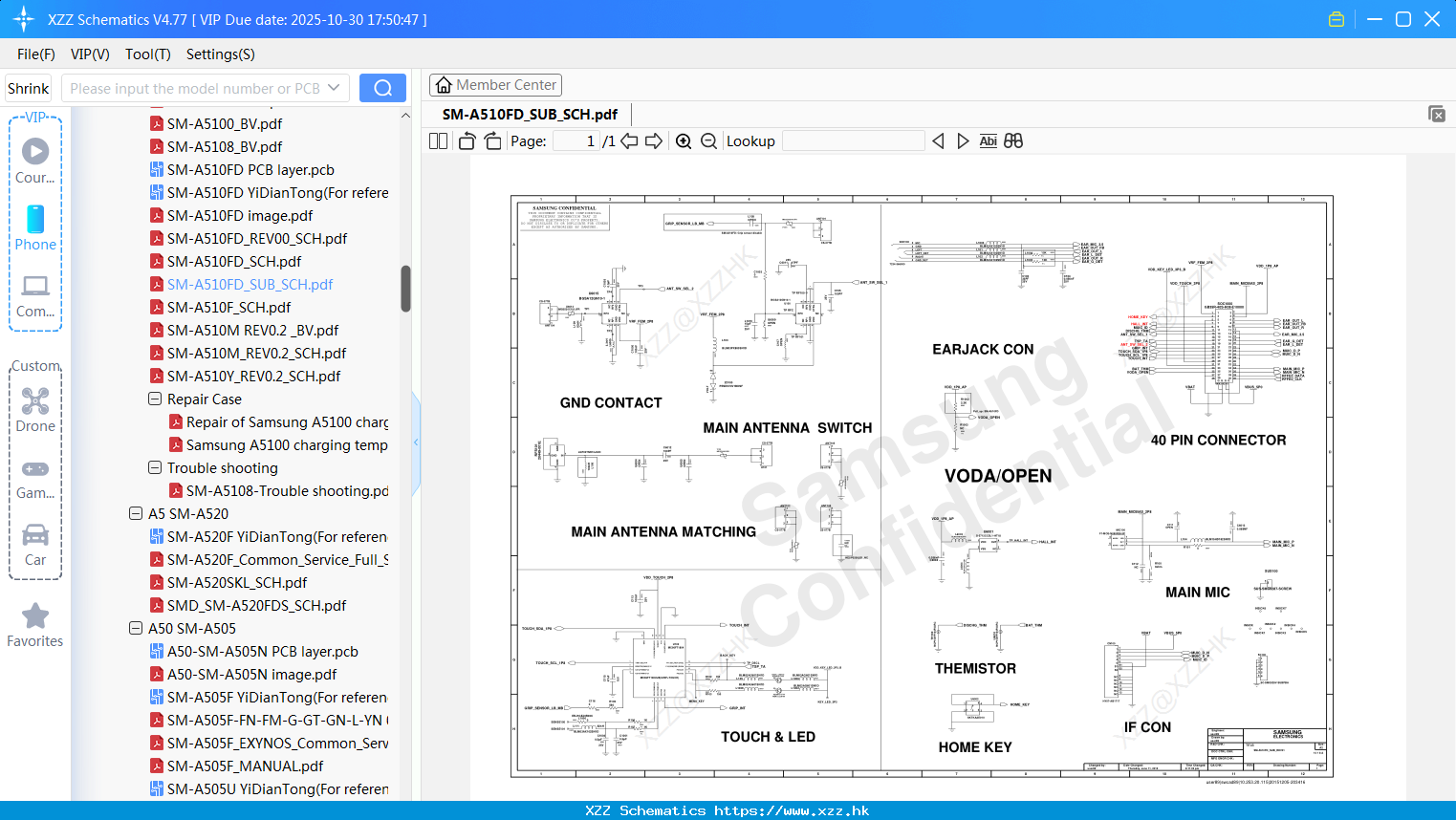Open the Courses video icon
The height and width of the screenshot is (820, 1456).
coord(35,151)
